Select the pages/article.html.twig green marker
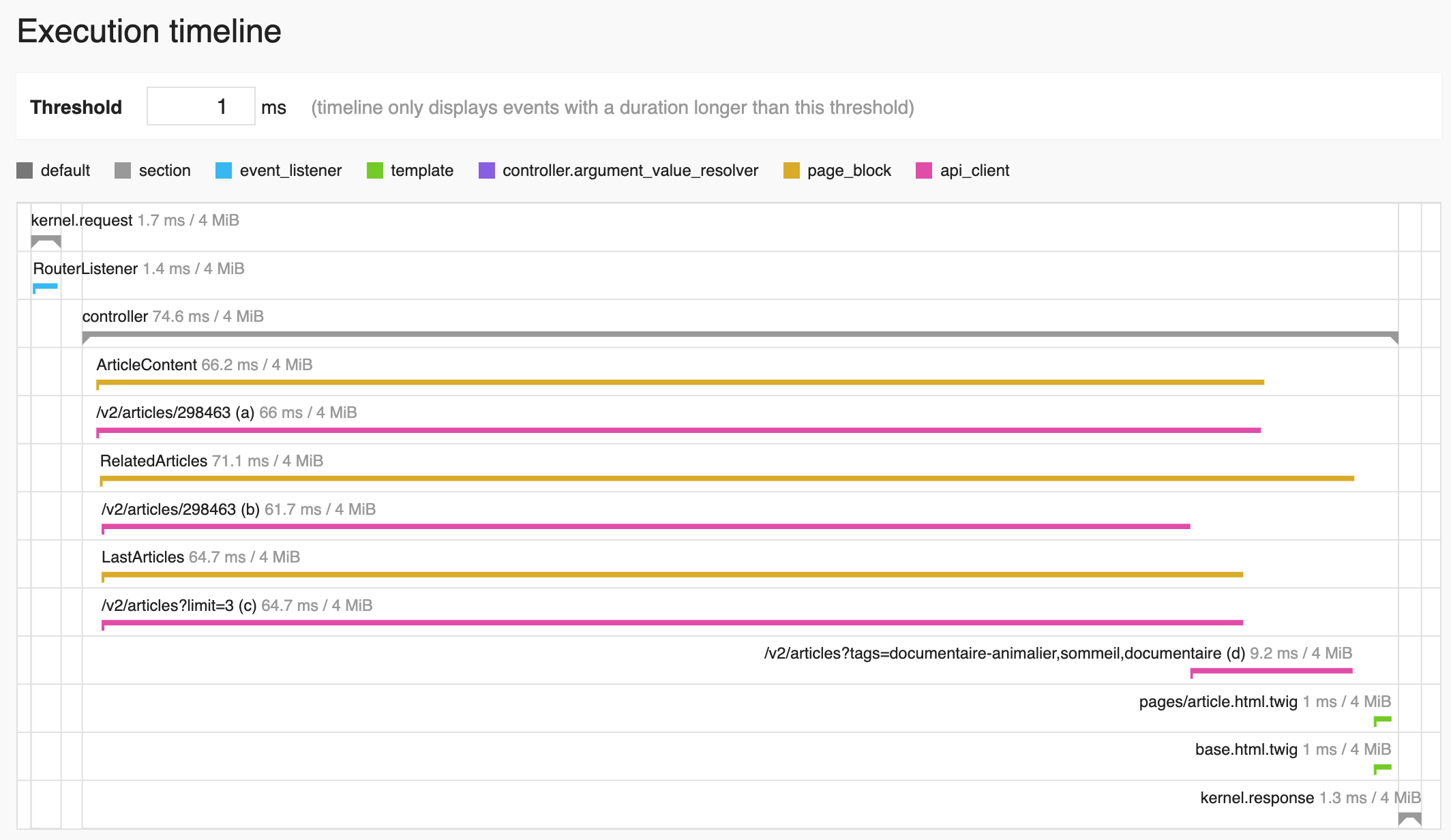Image resolution: width=1451 pixels, height=840 pixels. 1382,721
